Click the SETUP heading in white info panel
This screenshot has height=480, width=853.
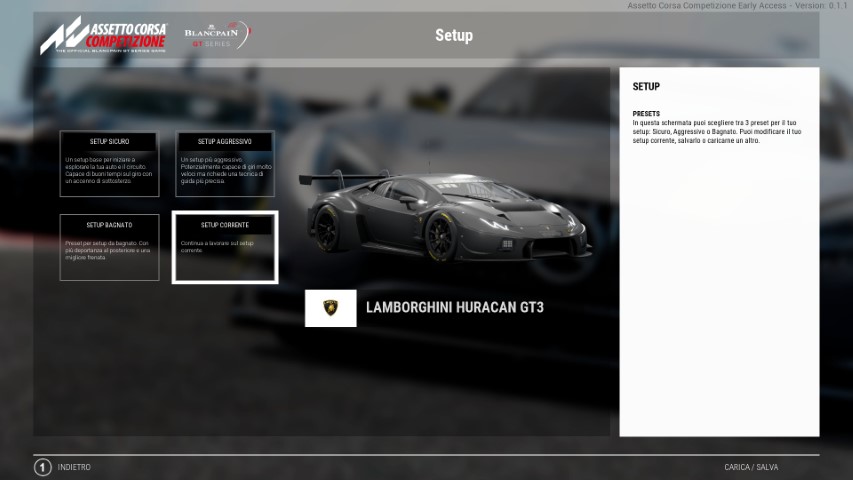point(646,87)
